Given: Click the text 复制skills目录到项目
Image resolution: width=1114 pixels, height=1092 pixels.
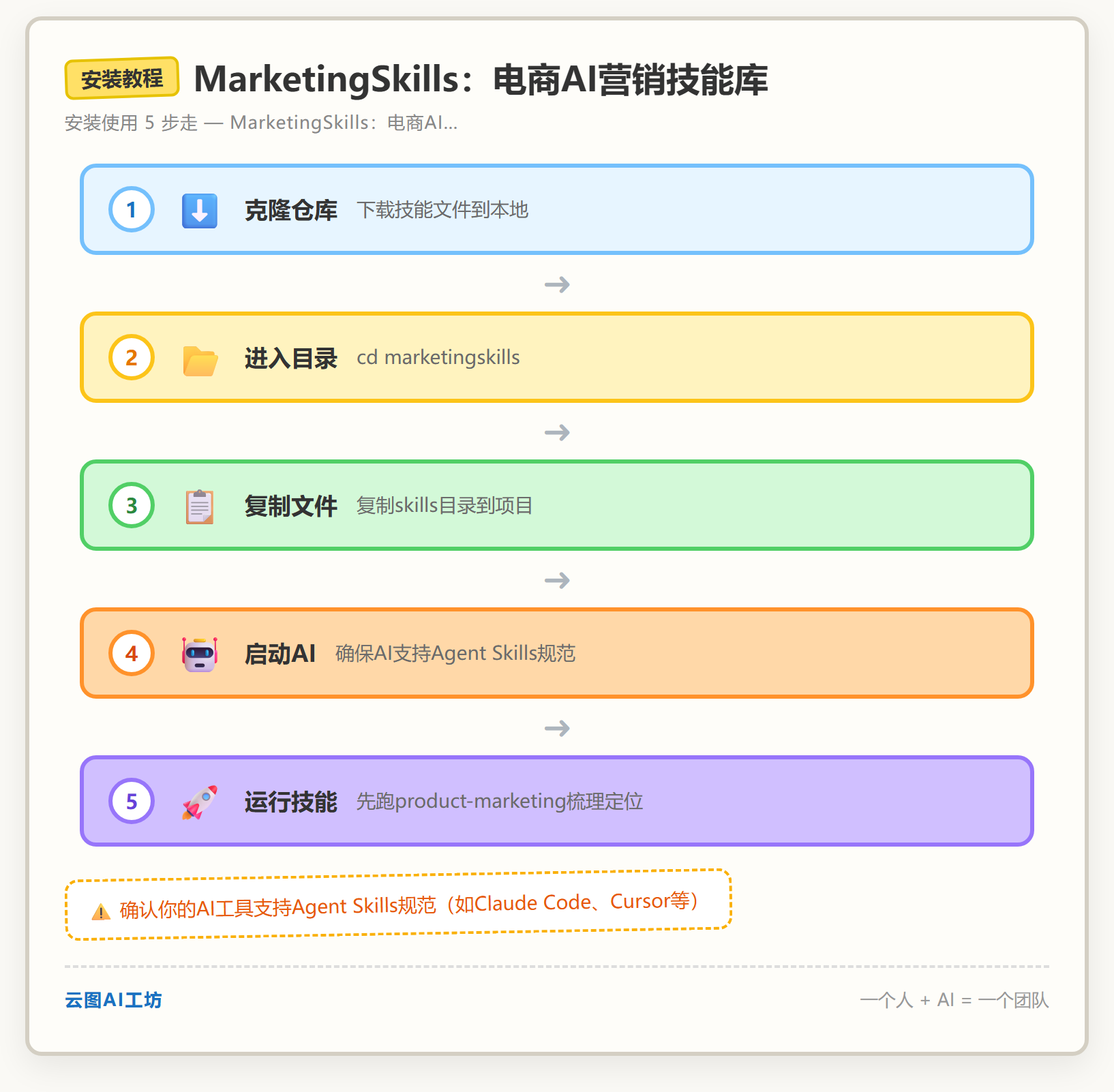Looking at the screenshot, I should click(x=445, y=506).
